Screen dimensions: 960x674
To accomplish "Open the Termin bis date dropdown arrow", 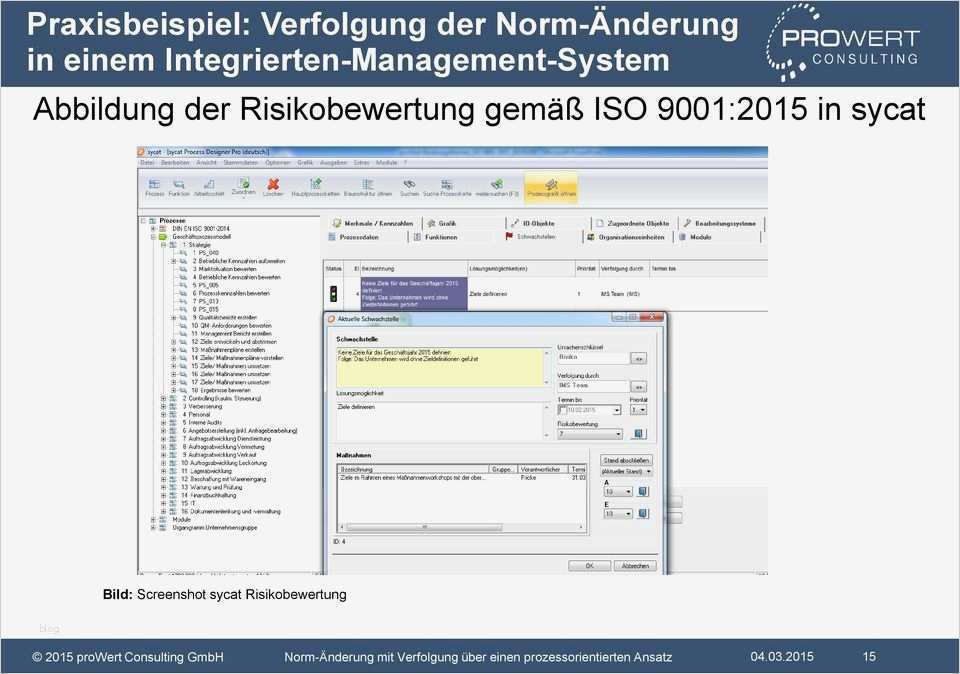I will (617, 410).
